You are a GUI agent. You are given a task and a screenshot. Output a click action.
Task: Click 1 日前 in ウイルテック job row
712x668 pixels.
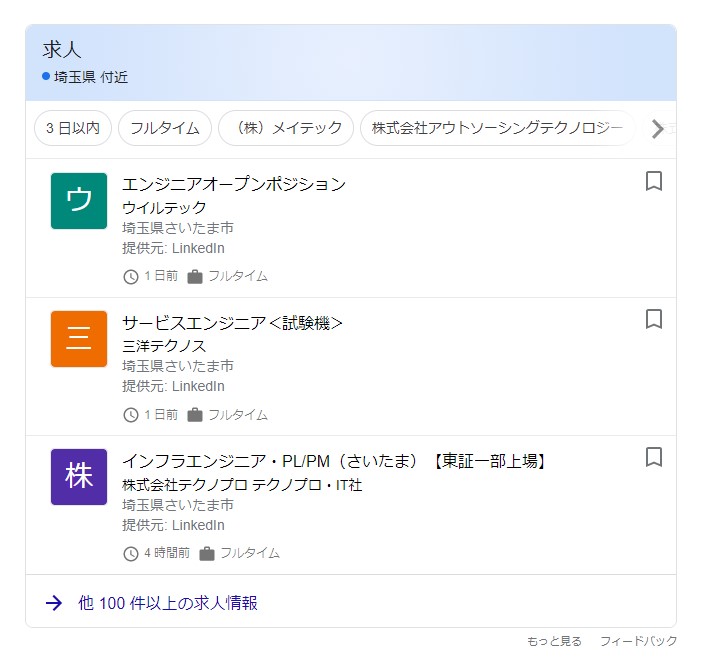tap(161, 276)
